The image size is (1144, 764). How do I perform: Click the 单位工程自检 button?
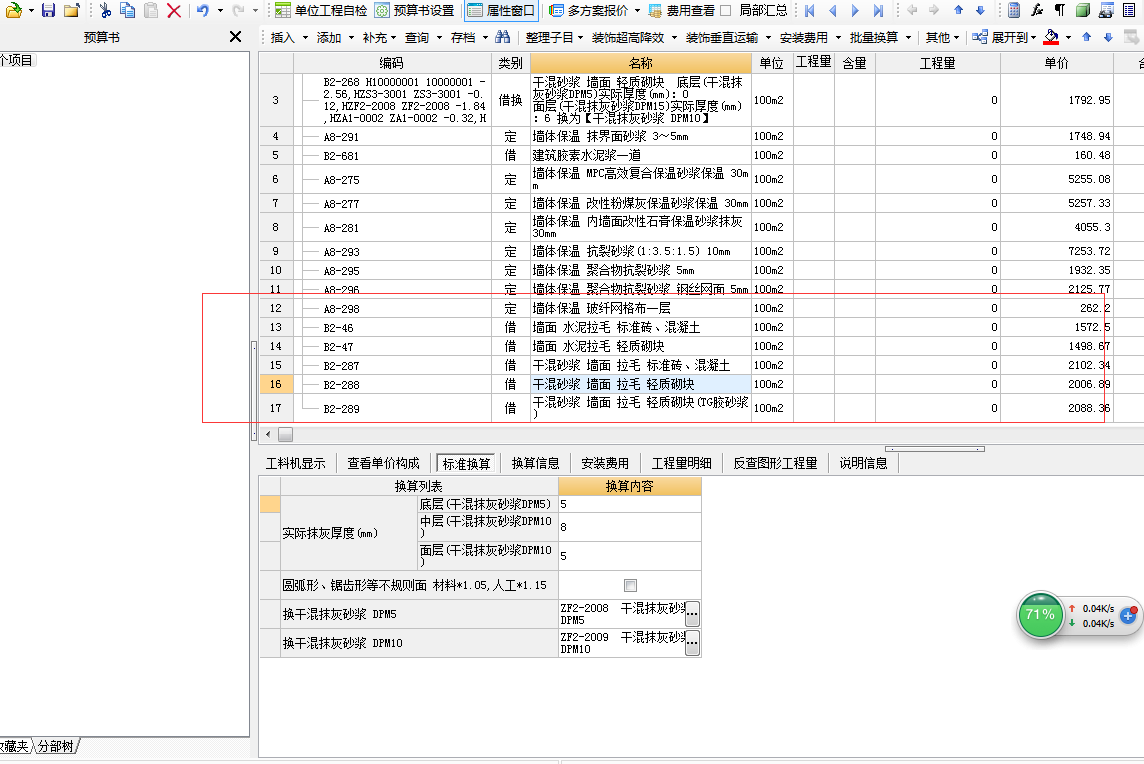pos(321,10)
